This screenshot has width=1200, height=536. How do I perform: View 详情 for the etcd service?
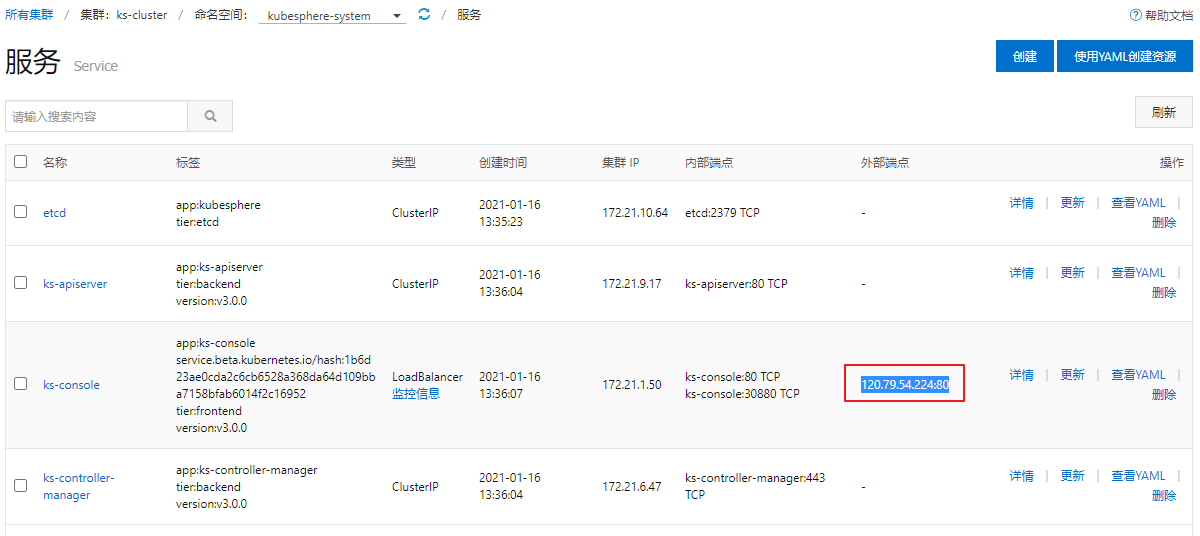[1021, 203]
